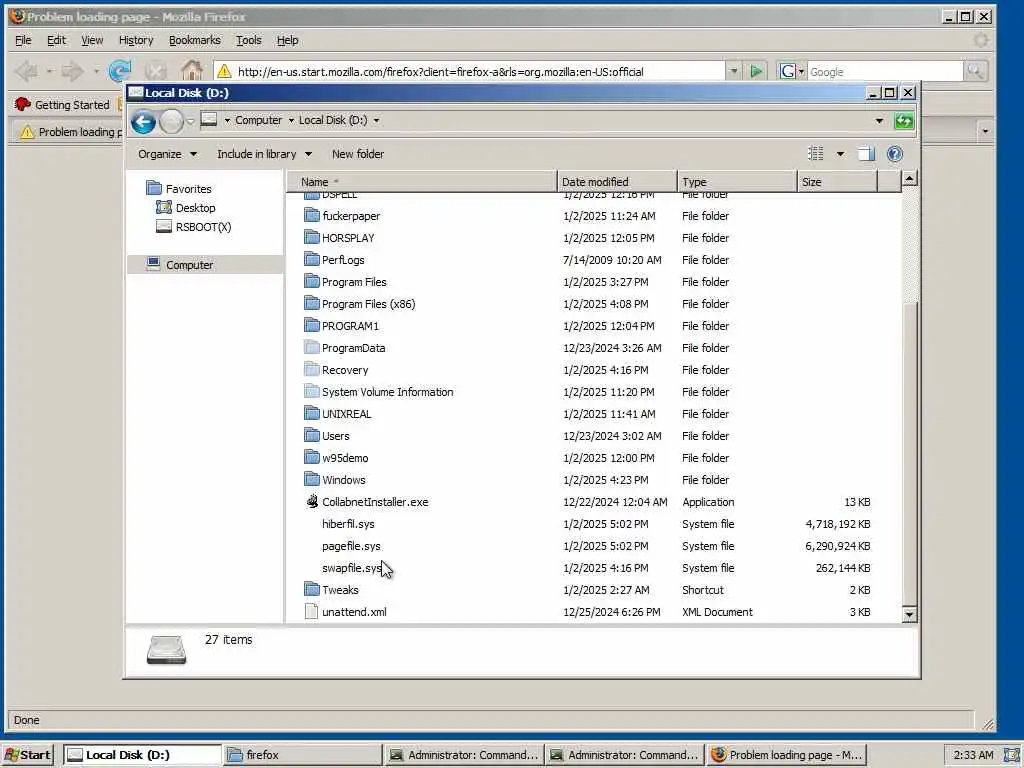Click the Firefox Back arrow

pyautogui.click(x=27, y=71)
